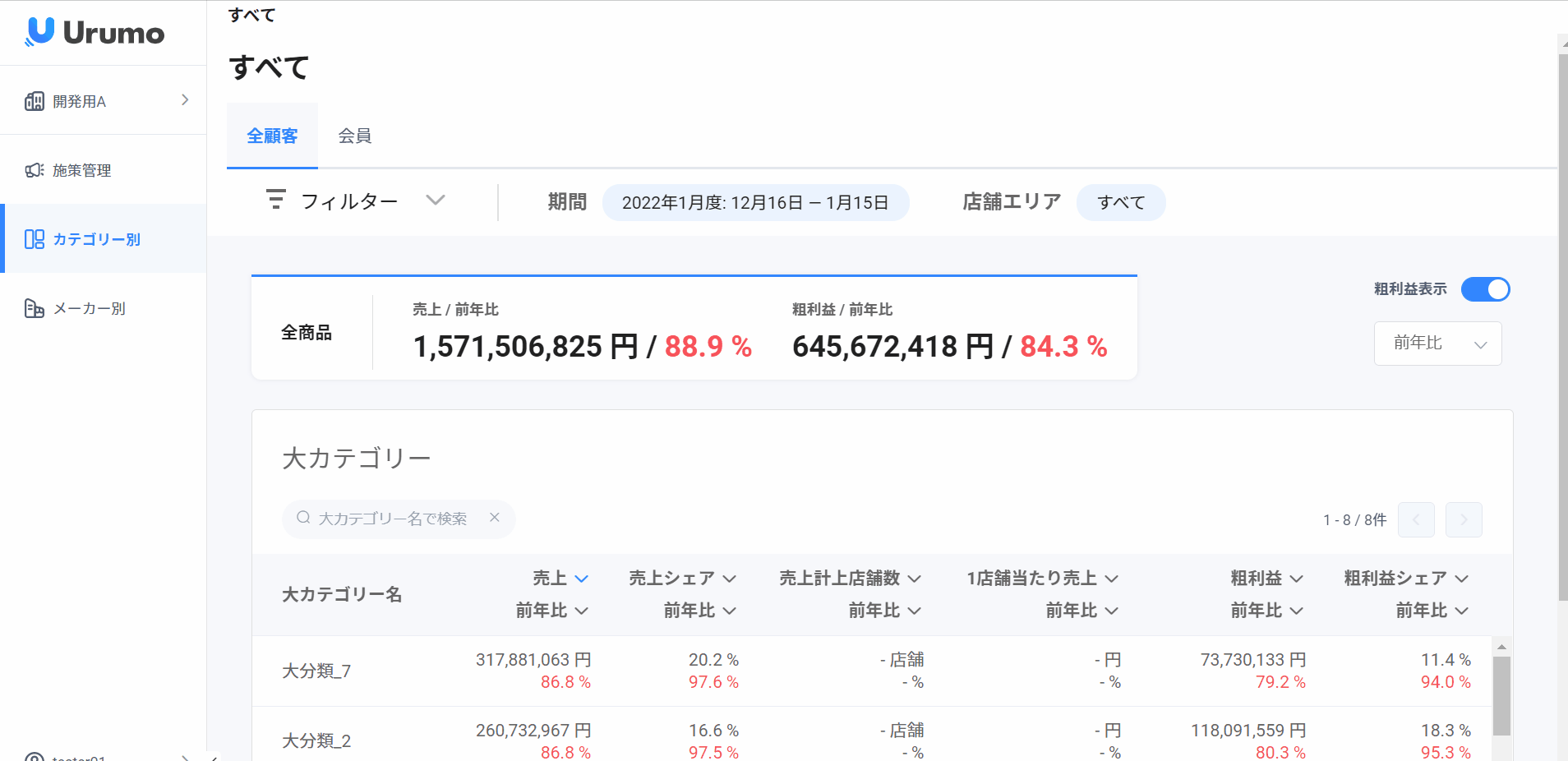This screenshot has width=1568, height=761.
Task: Click the filter lines icon
Action: coord(276,200)
